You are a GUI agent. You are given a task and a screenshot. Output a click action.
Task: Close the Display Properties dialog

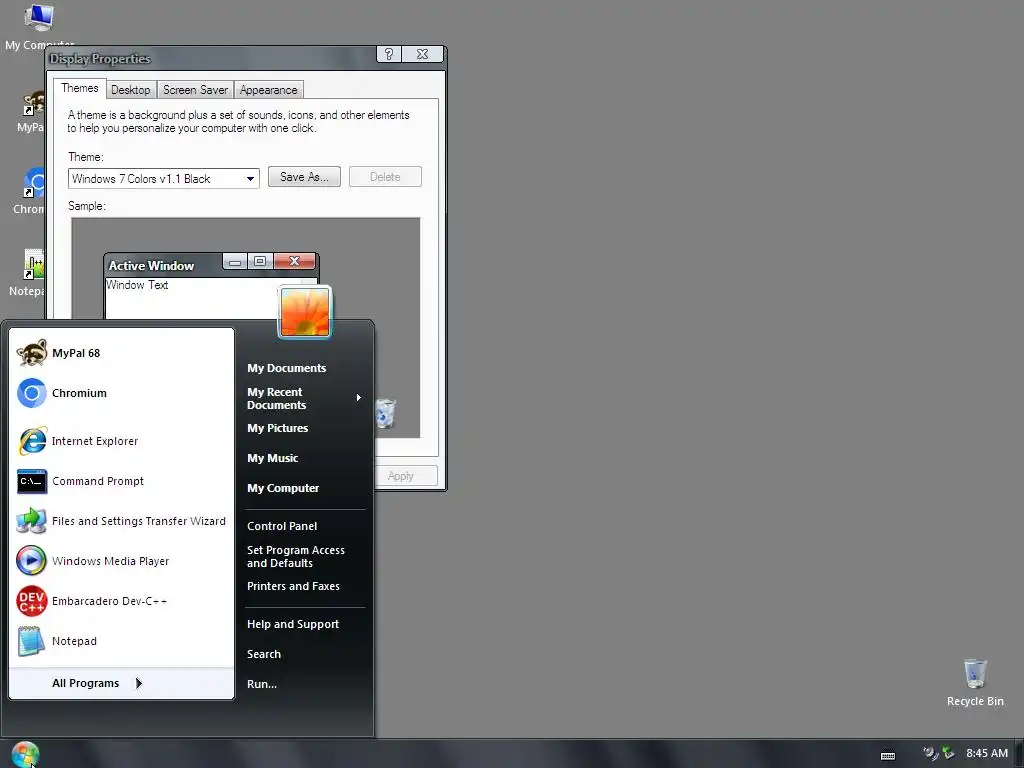pos(423,54)
